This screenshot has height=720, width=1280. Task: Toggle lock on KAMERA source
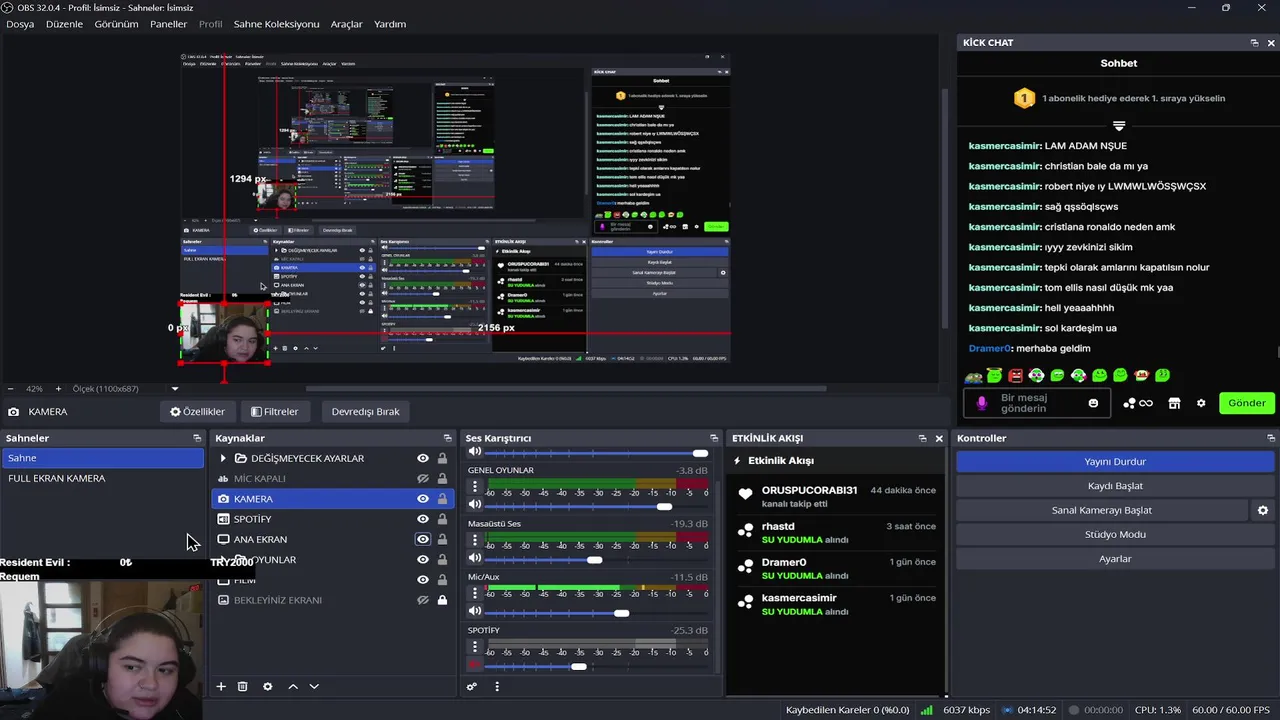click(x=442, y=499)
